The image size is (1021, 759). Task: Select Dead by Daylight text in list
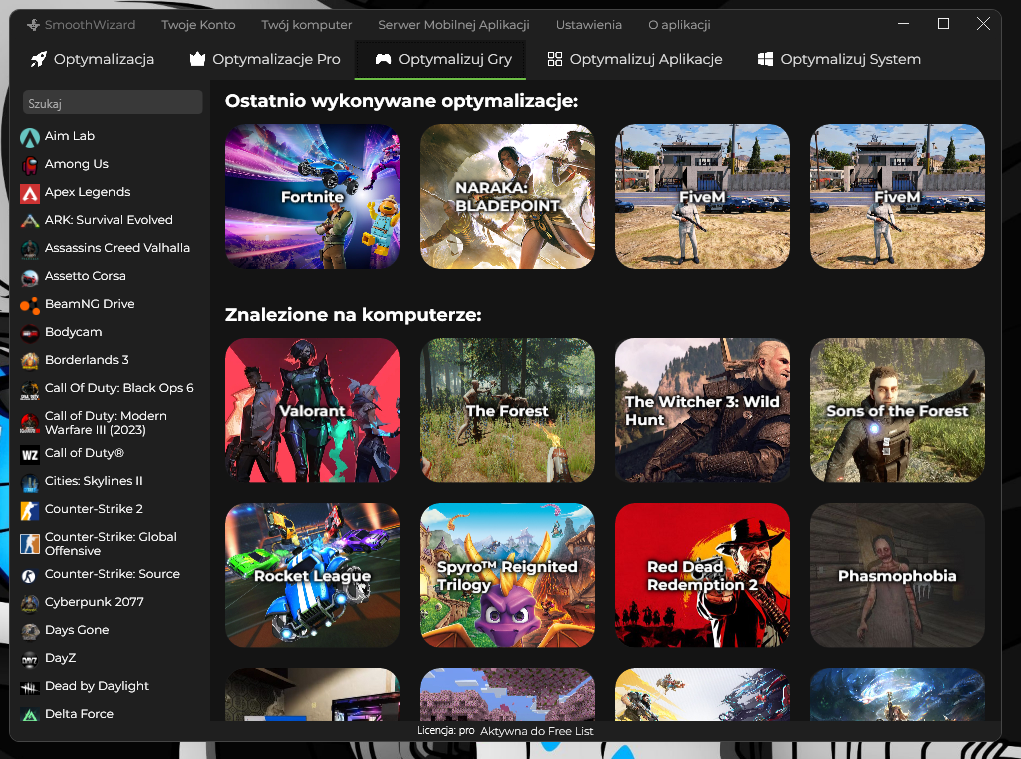tap(96, 686)
